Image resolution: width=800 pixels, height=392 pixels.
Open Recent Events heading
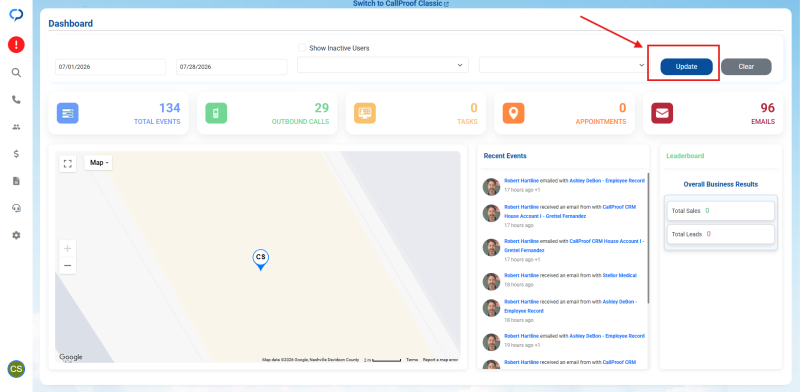pyautogui.click(x=505, y=156)
